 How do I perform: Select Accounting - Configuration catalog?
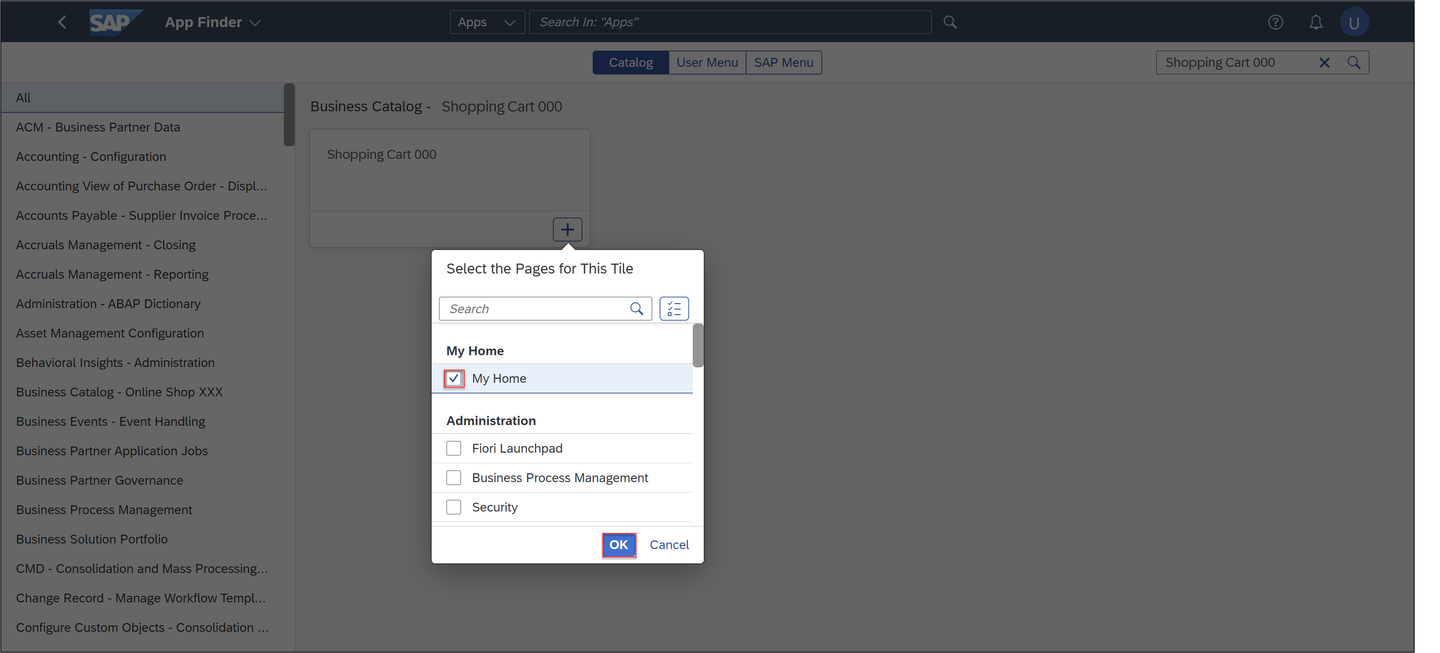(142, 157)
